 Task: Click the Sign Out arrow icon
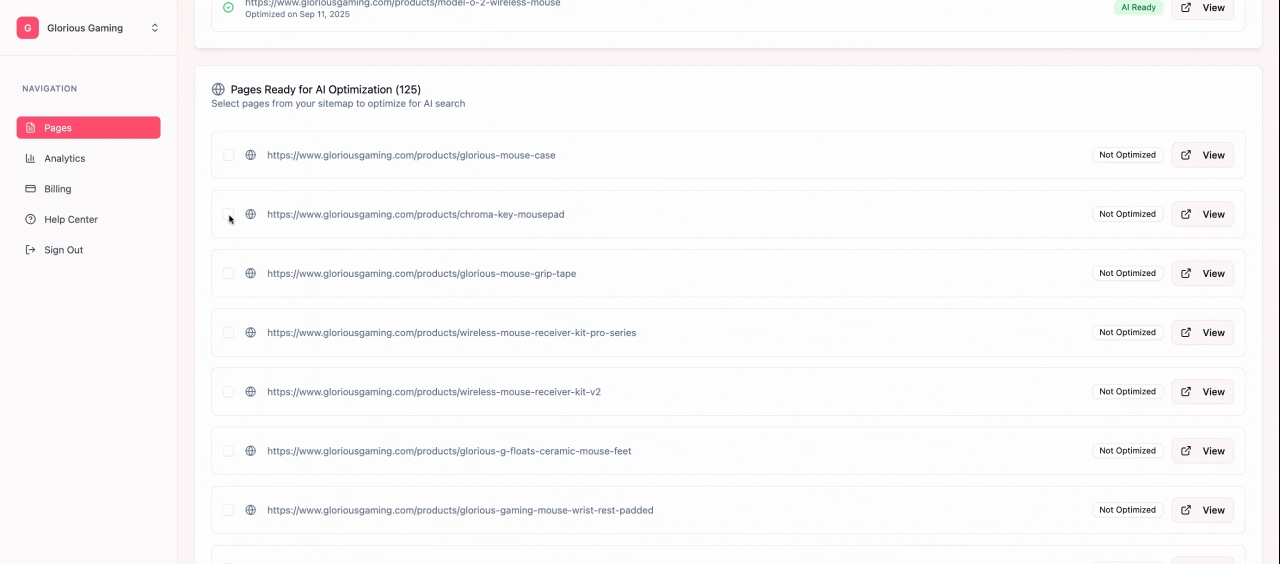click(x=30, y=250)
